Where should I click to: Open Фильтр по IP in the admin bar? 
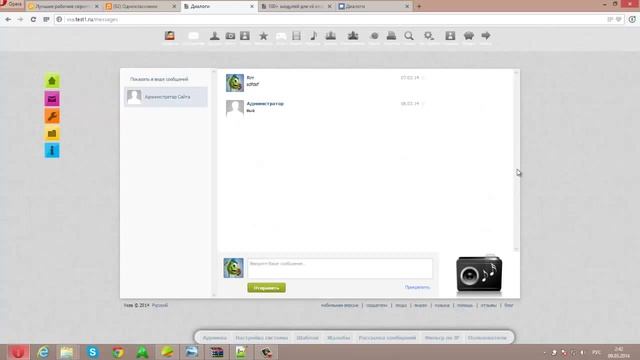tap(442, 338)
